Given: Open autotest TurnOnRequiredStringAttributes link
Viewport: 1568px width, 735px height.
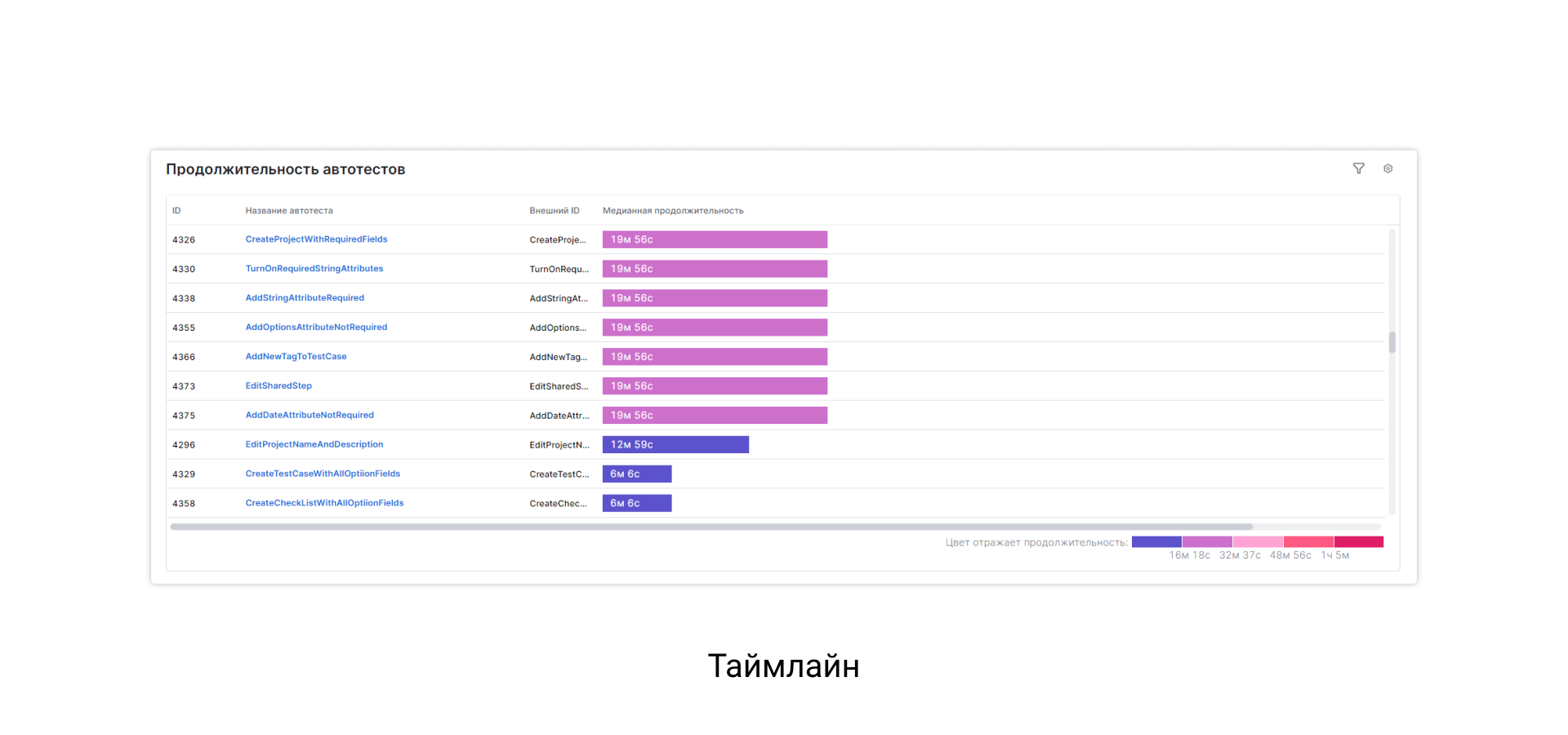Looking at the screenshot, I should [x=314, y=269].
